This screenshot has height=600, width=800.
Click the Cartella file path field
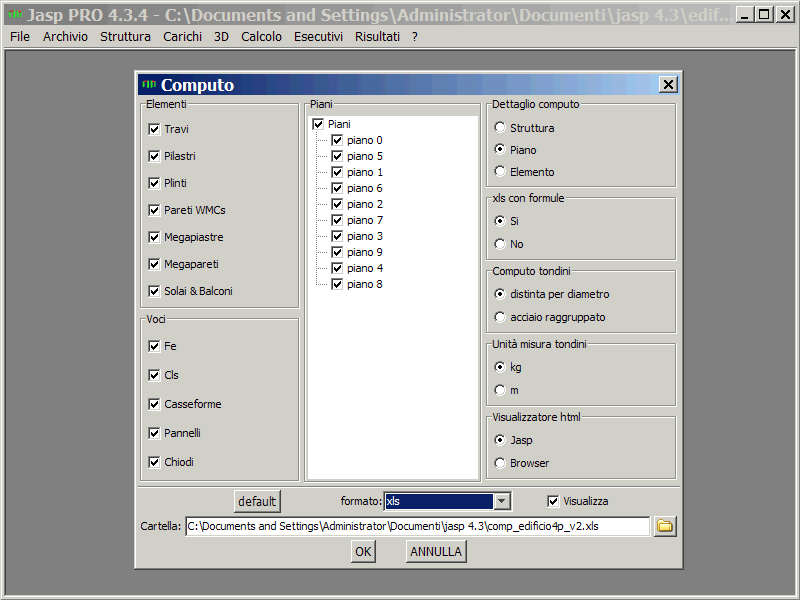point(416,526)
